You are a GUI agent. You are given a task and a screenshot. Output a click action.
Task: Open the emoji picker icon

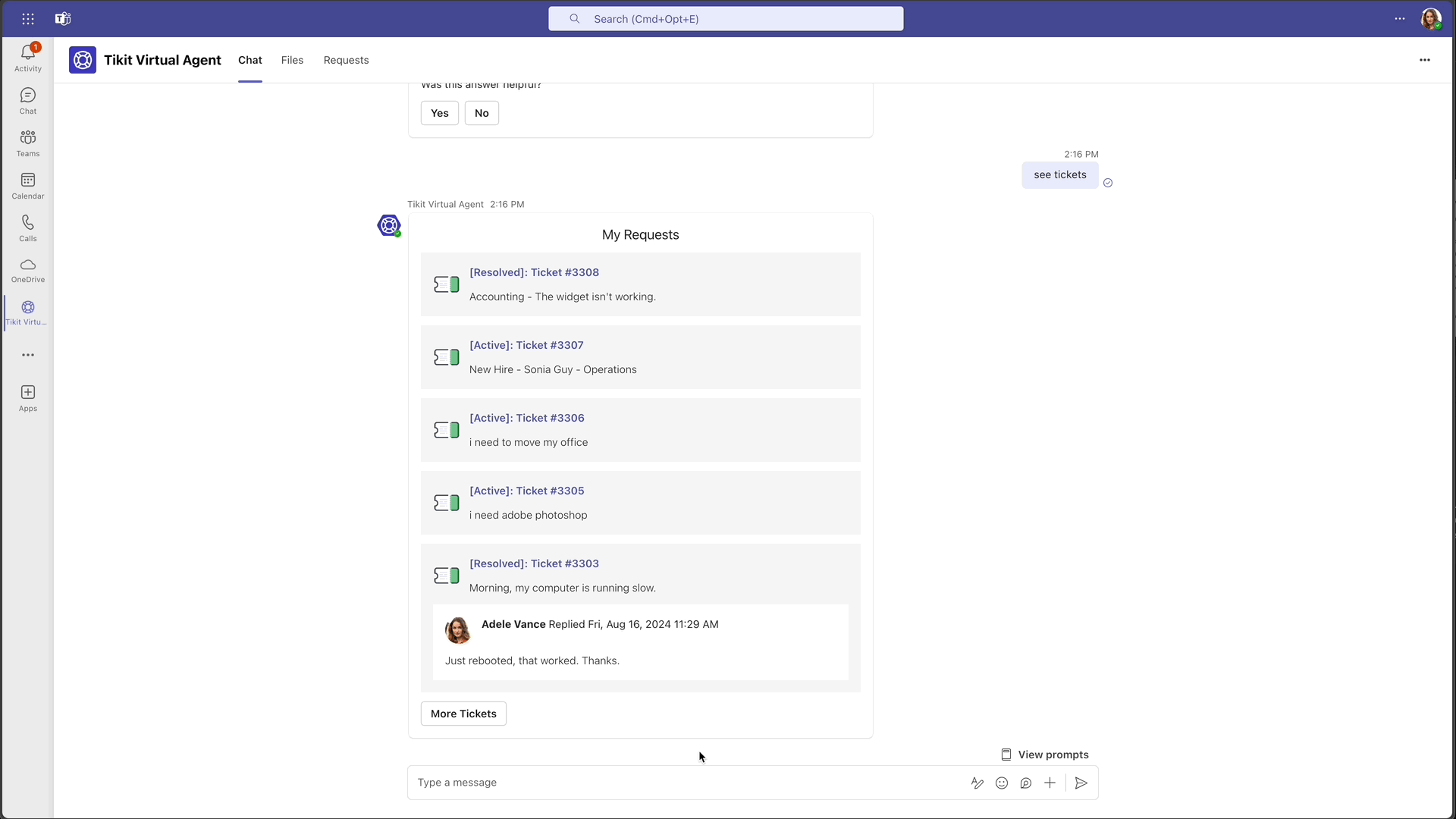click(x=1002, y=783)
